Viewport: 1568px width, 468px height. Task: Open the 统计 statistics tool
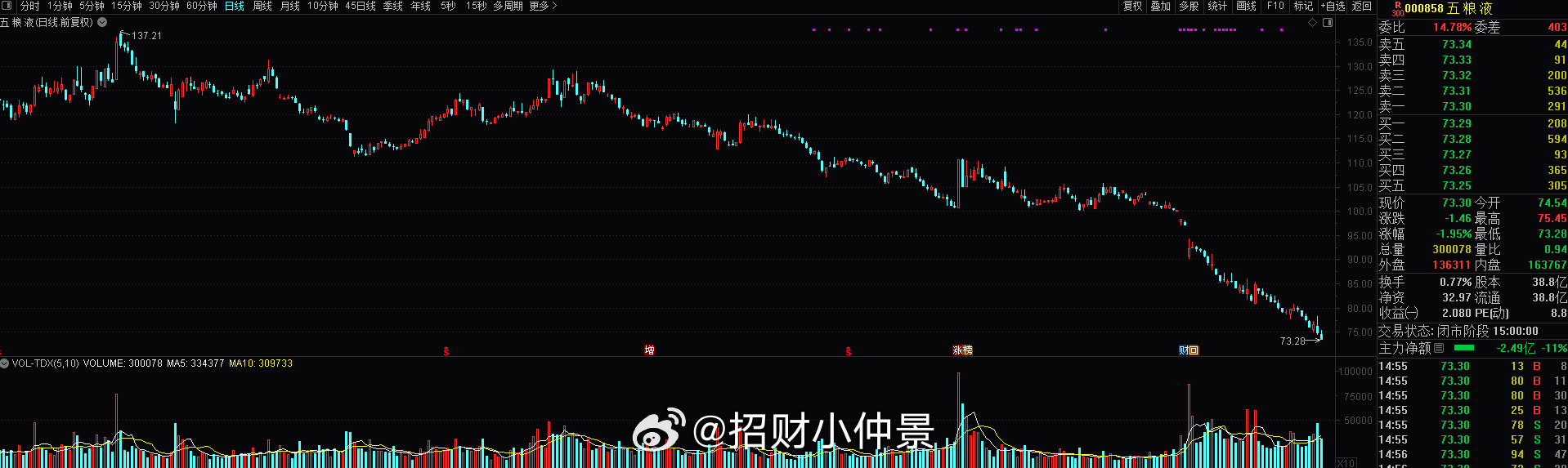pyautogui.click(x=1217, y=6)
